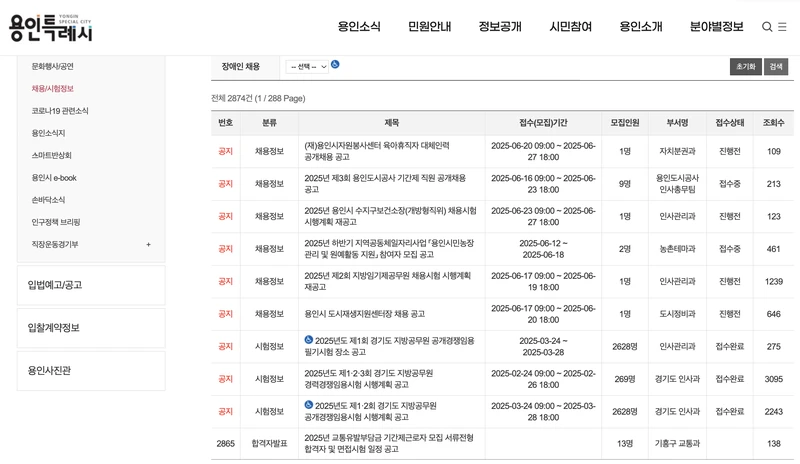Click the 모집인원 column header

[x=625, y=123]
